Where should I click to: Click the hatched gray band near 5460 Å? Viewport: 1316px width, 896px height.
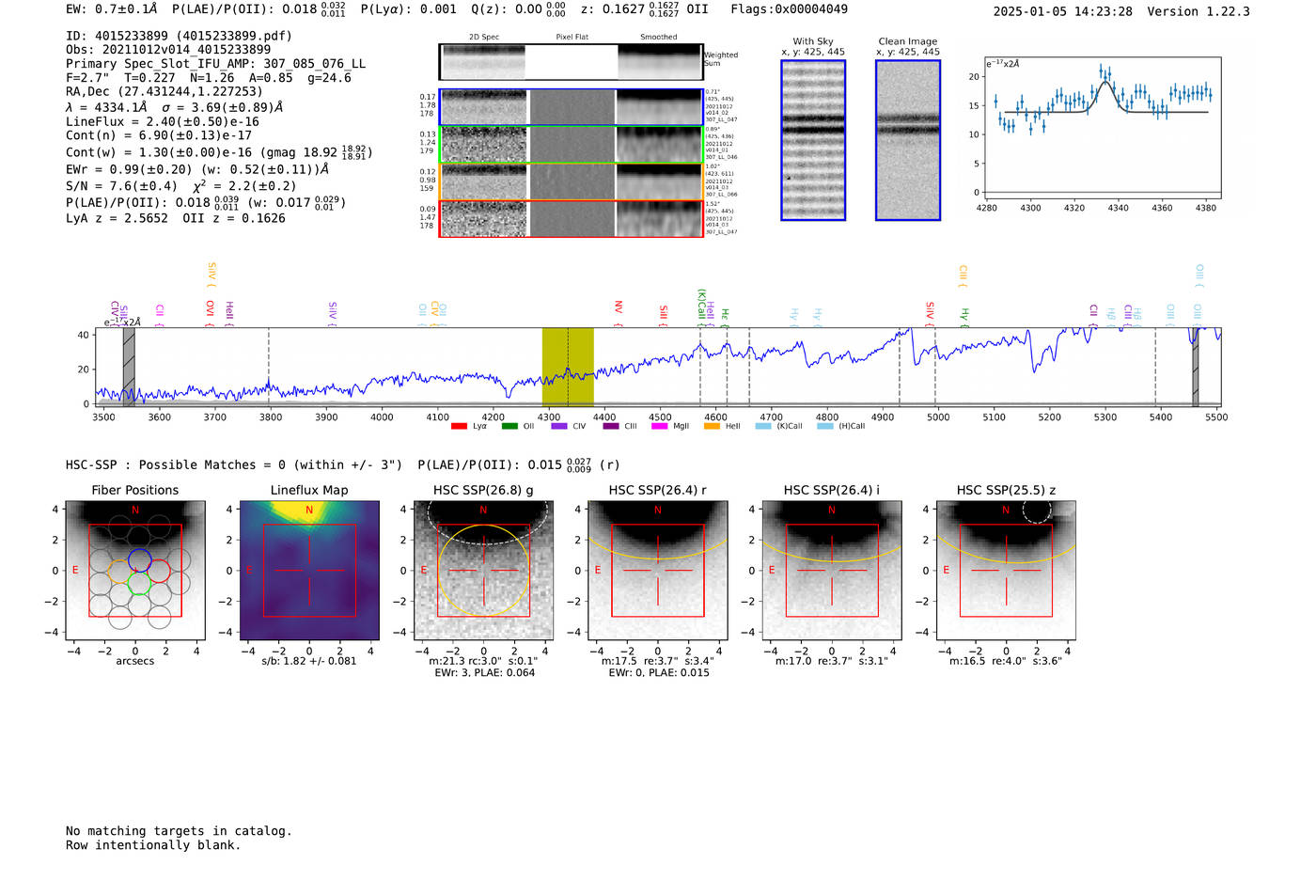pos(1196,367)
